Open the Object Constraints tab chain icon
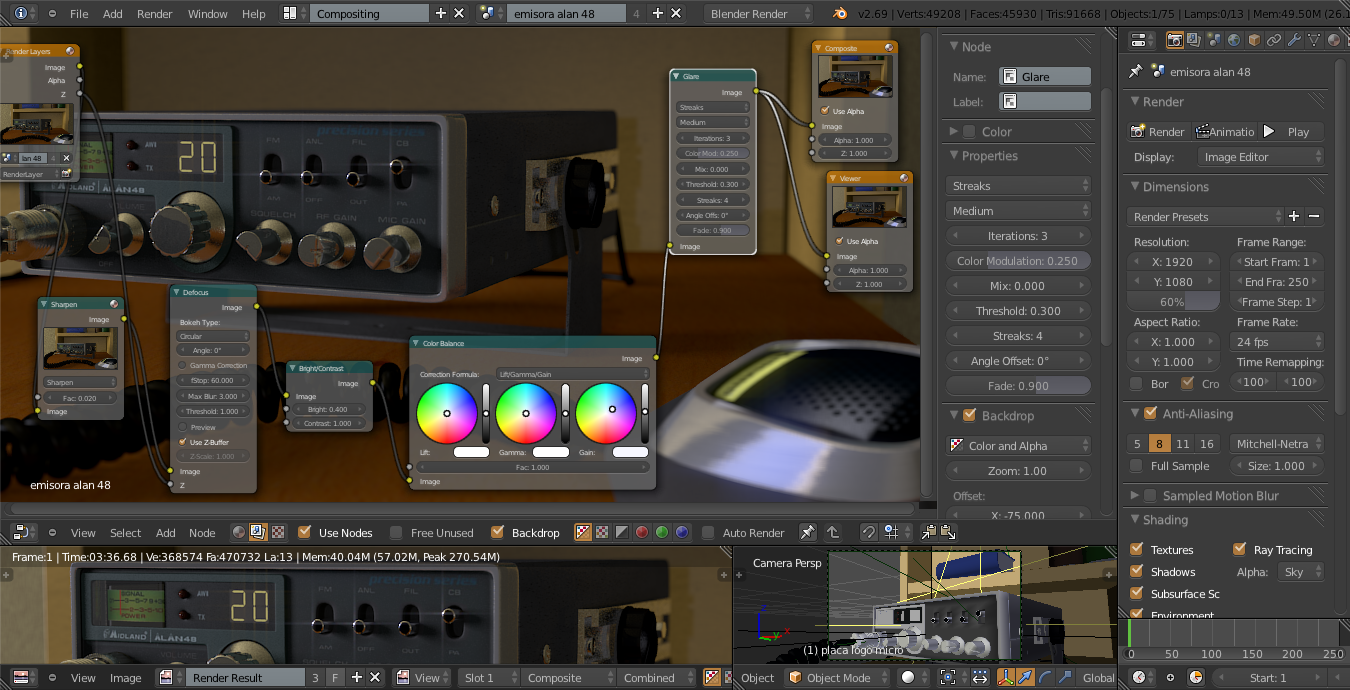Image resolution: width=1350 pixels, height=690 pixels. pyautogui.click(x=1274, y=40)
